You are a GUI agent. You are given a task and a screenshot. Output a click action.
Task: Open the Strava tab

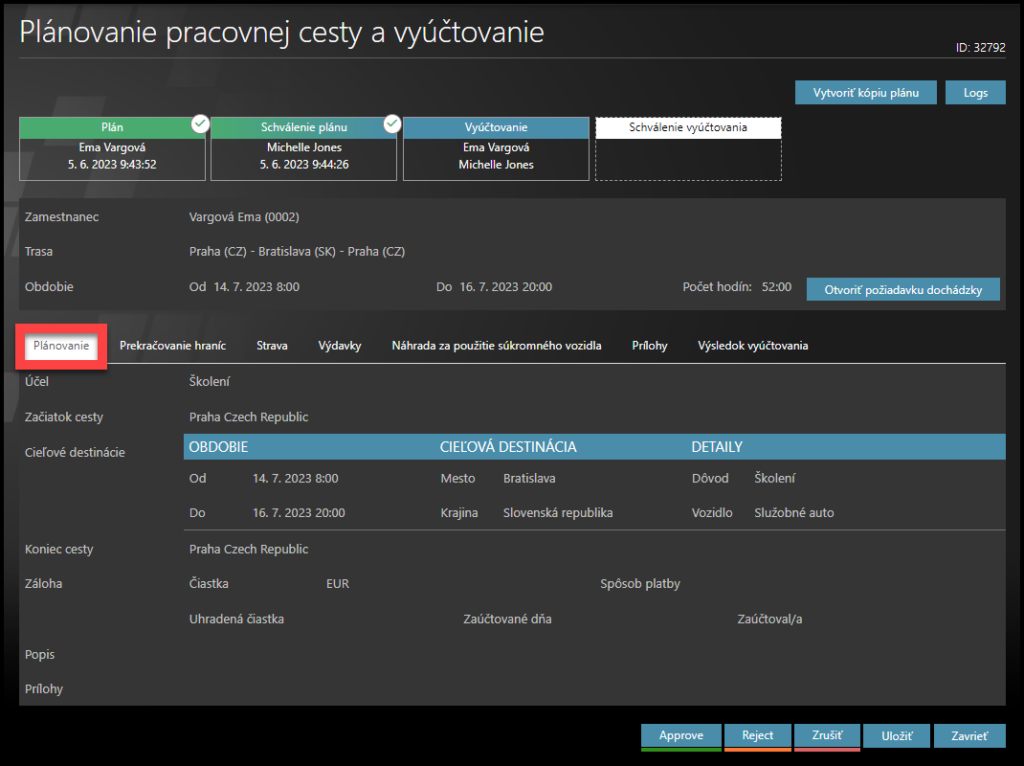pyautogui.click(x=271, y=346)
